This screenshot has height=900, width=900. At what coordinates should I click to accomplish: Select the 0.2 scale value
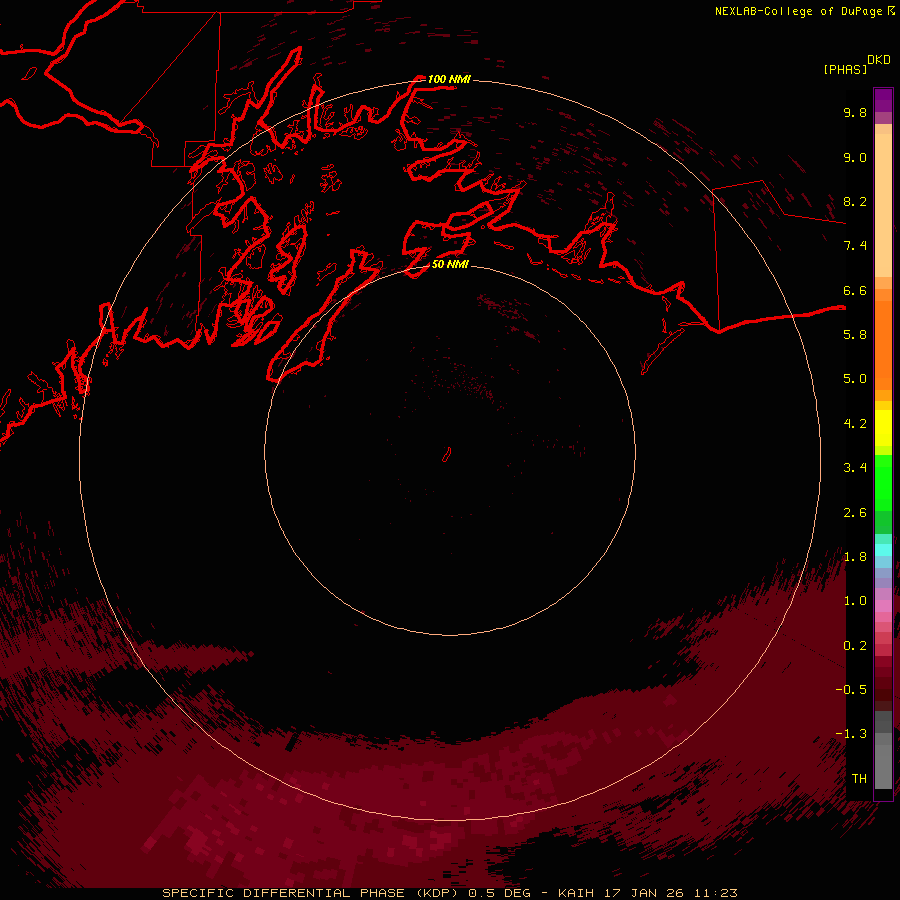pos(855,646)
